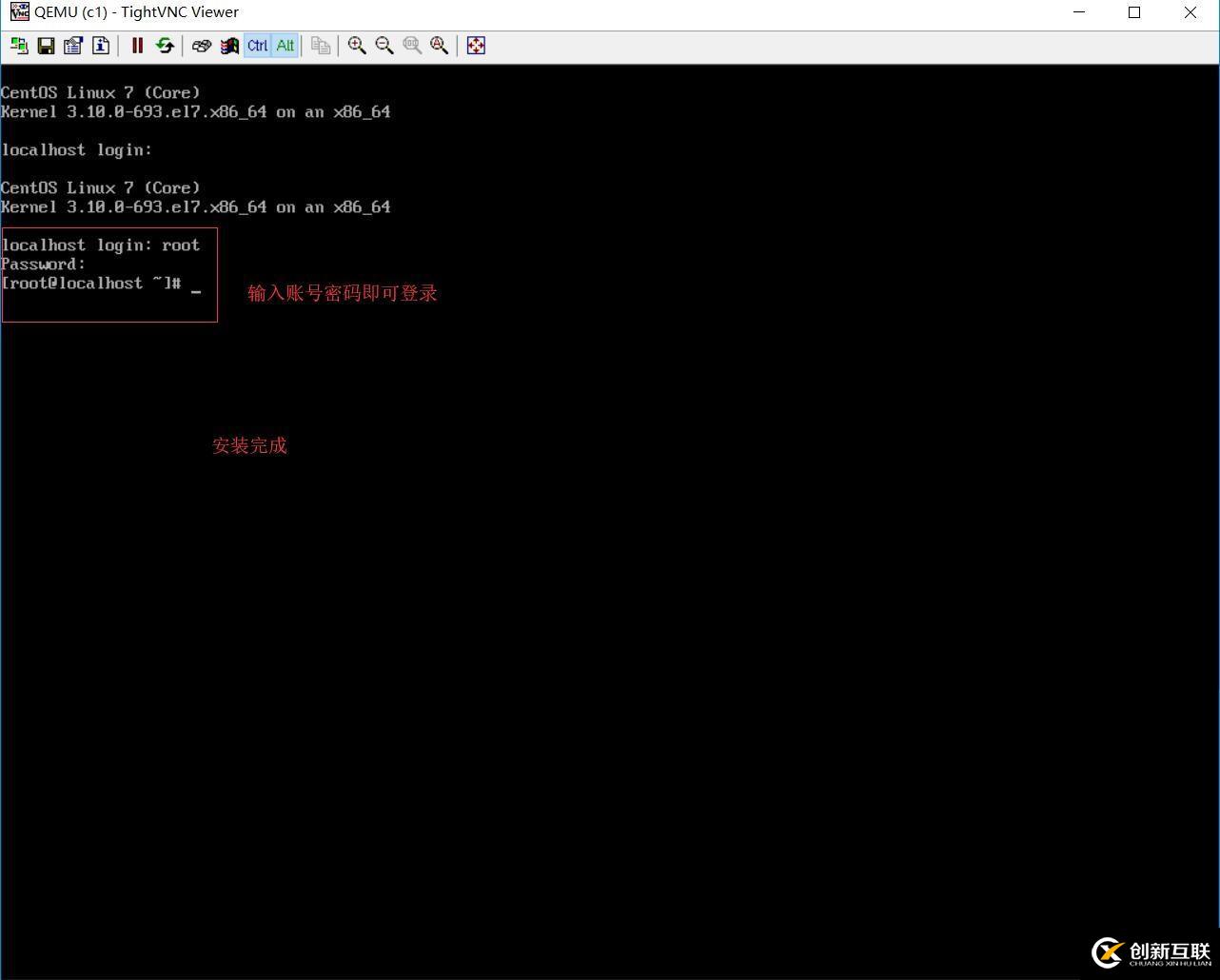The width and height of the screenshot is (1220, 980).
Task: Open the Connection options toolbar icon
Action: (73, 46)
